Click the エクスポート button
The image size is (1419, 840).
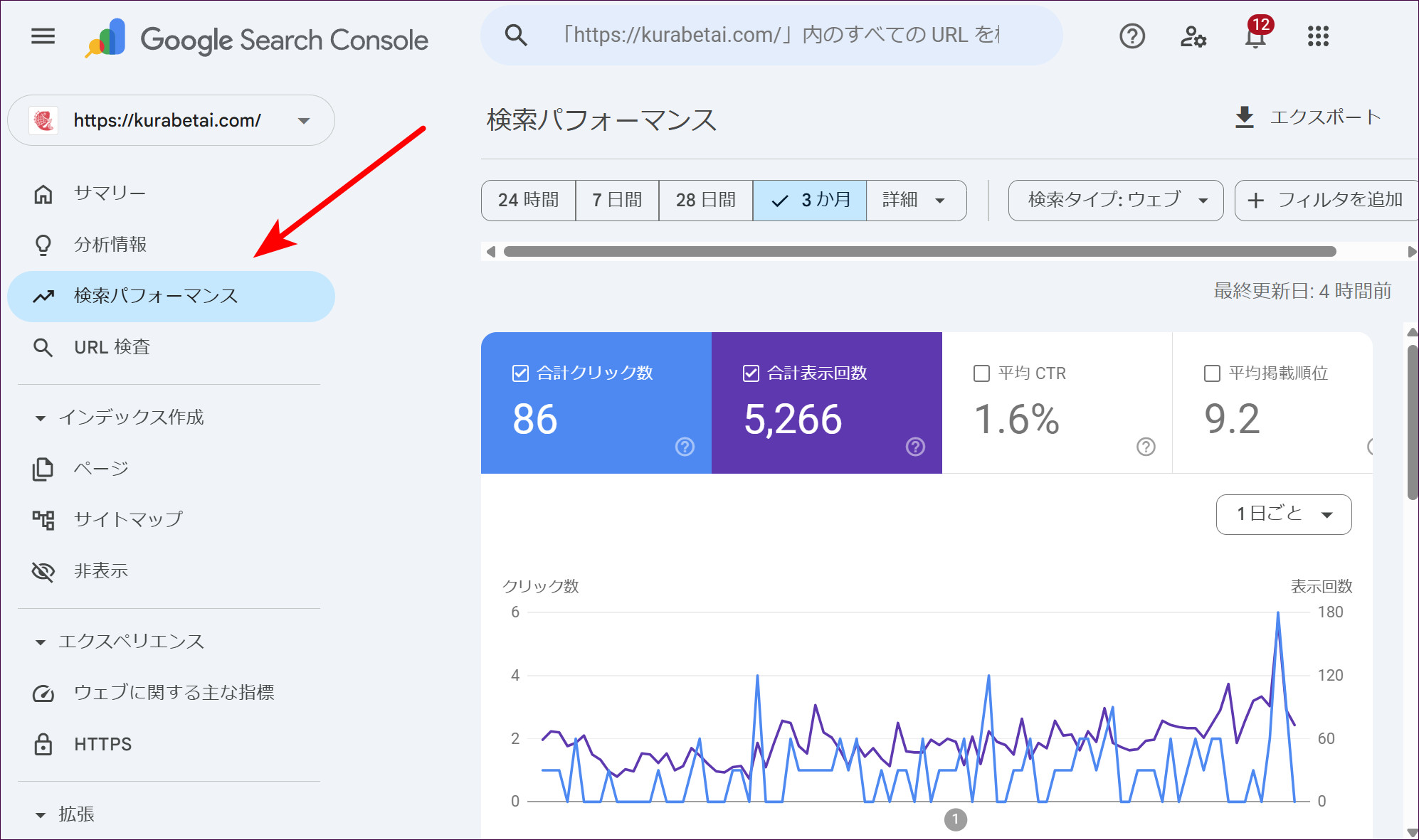1308,117
